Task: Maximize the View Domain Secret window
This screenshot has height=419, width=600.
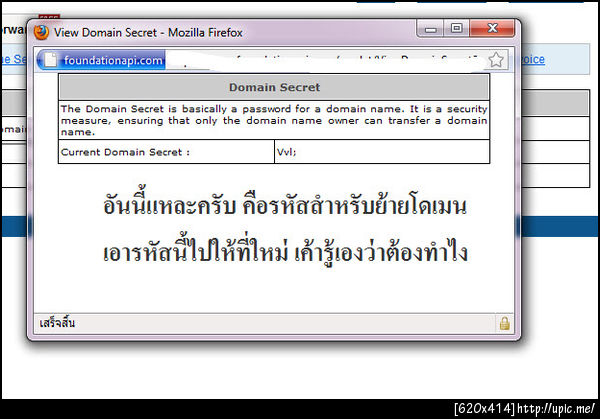Action: point(456,29)
